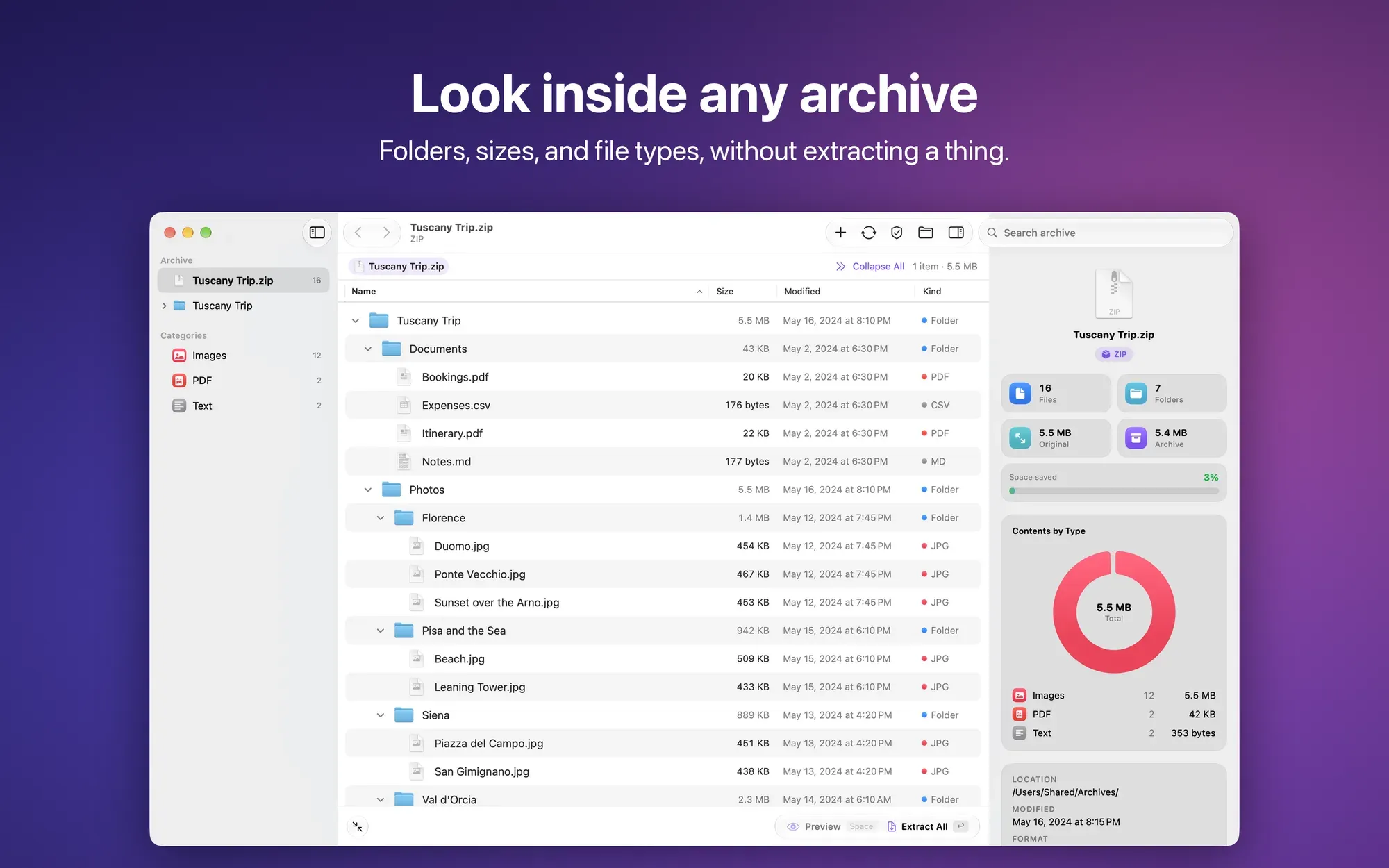Click the Space saved progress bar
Image resolution: width=1389 pixels, height=868 pixels.
1114,491
